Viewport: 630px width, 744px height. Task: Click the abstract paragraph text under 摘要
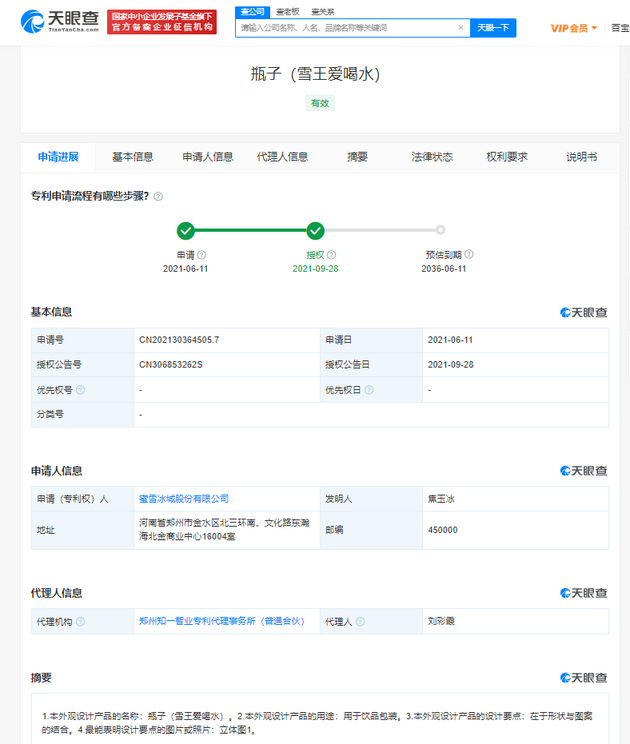coord(317,723)
